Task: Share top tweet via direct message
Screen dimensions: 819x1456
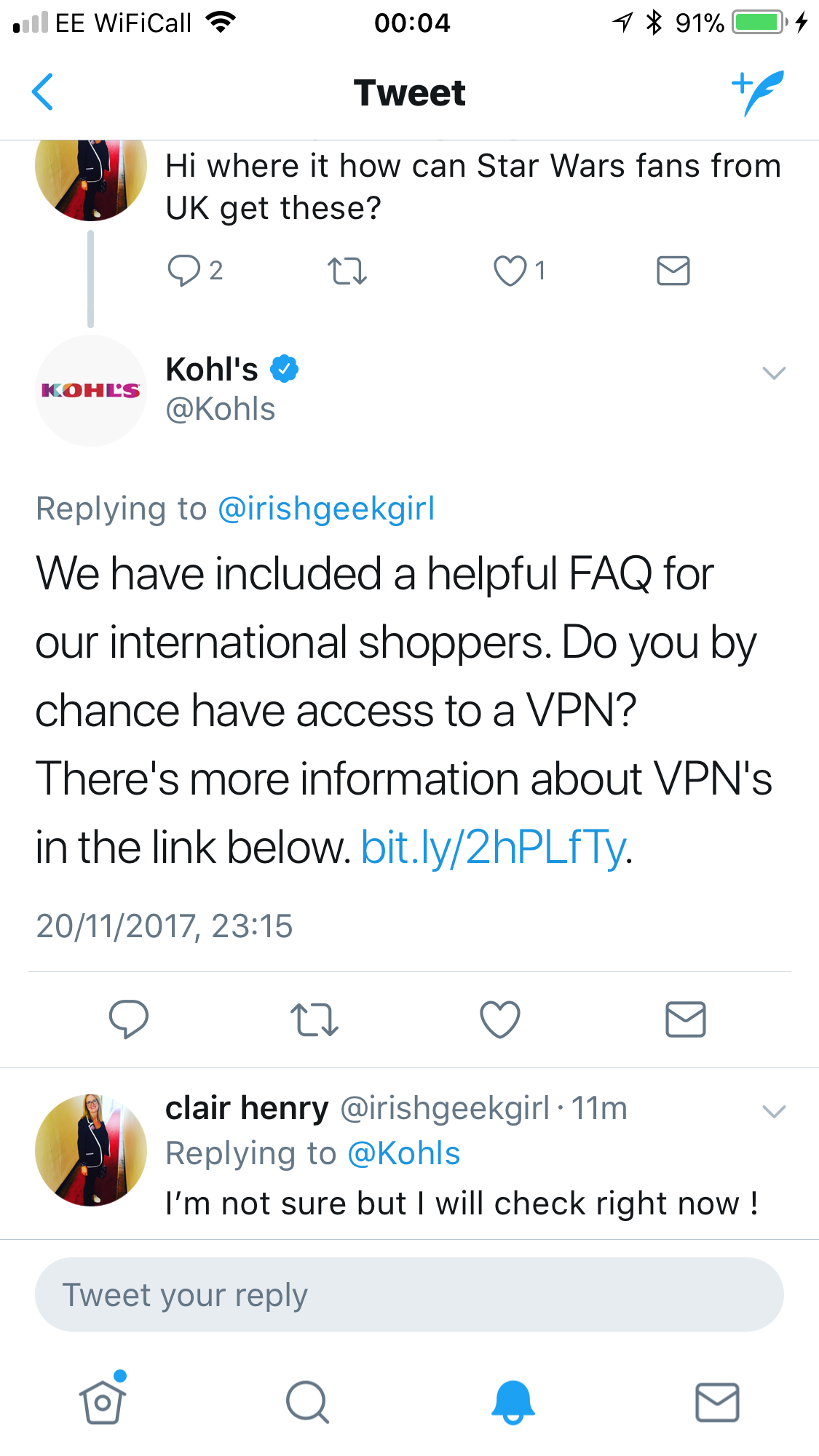Action: (x=673, y=271)
